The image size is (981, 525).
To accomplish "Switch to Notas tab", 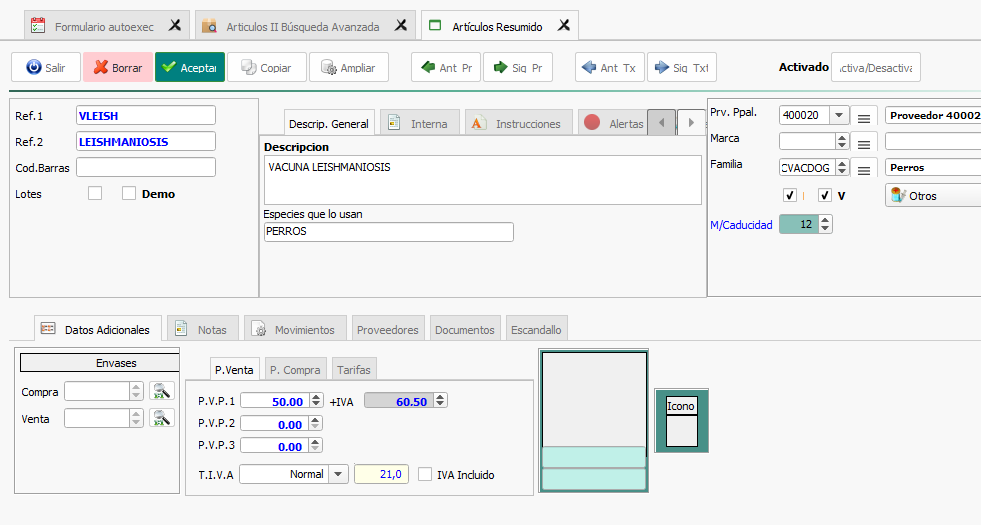I will tap(203, 329).
